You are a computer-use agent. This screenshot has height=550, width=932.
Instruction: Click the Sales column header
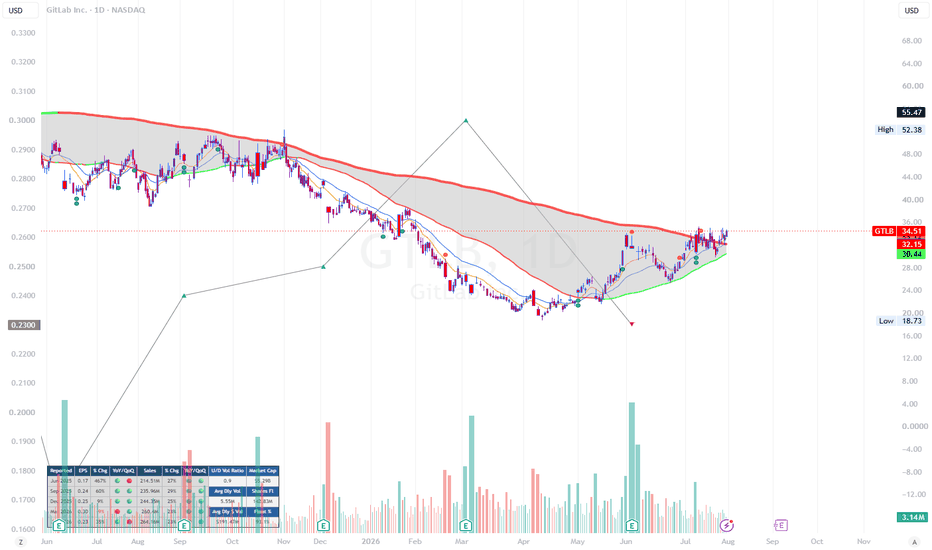(x=150, y=470)
